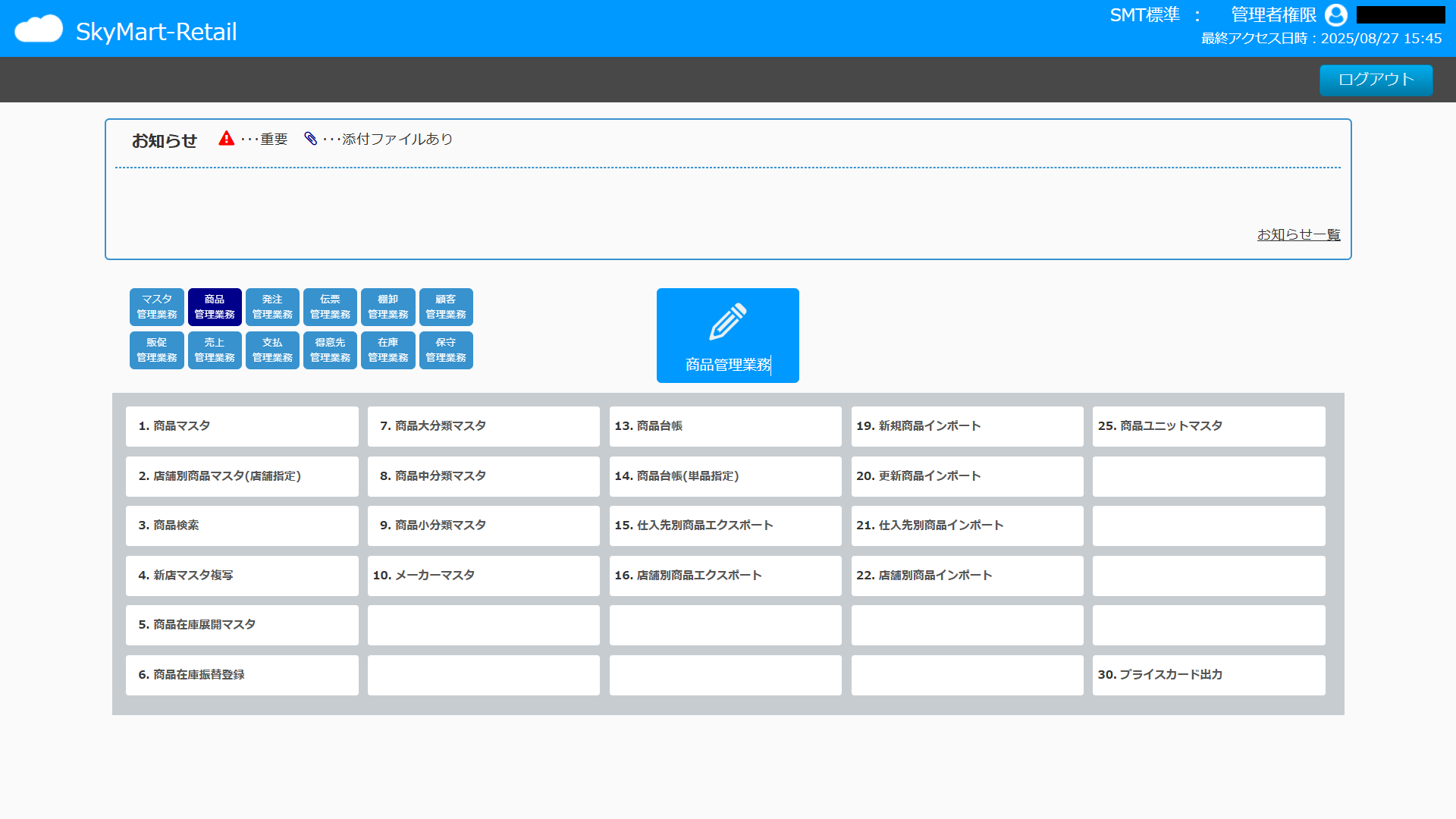Viewport: 1456px width, 819px height.
Task: Select 商品検索 menu item
Action: (242, 526)
